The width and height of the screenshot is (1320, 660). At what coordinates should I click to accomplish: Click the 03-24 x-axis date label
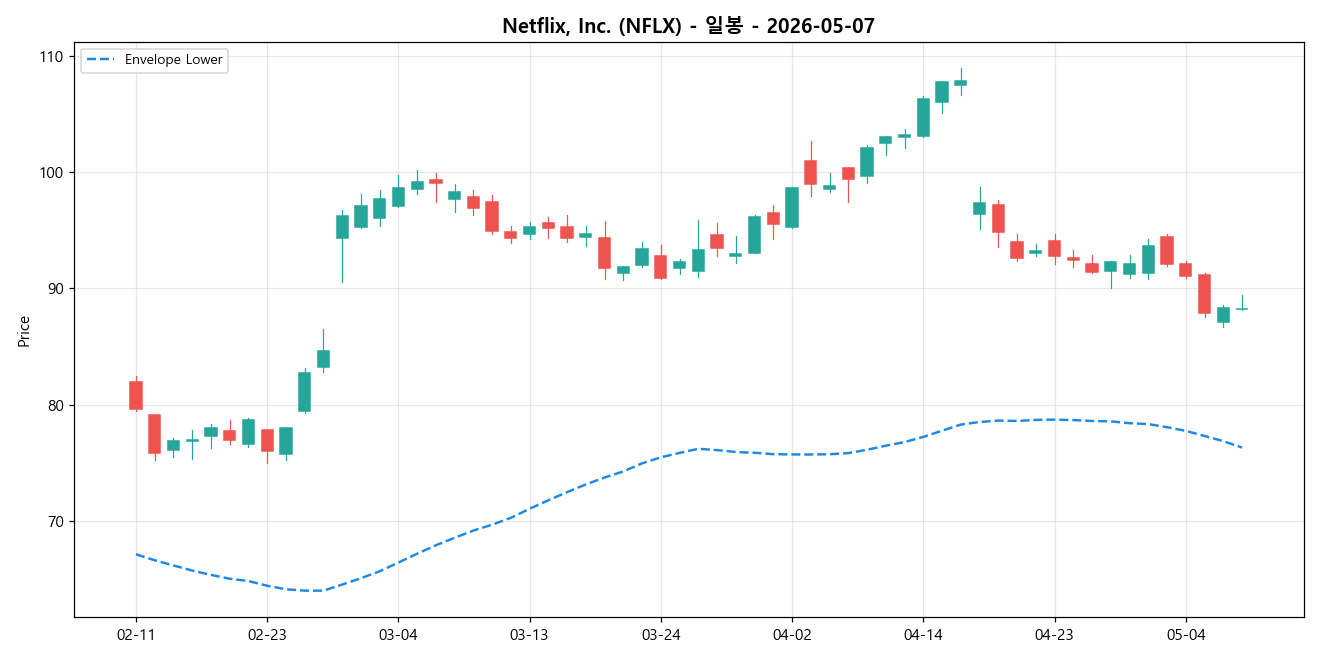coord(660,635)
